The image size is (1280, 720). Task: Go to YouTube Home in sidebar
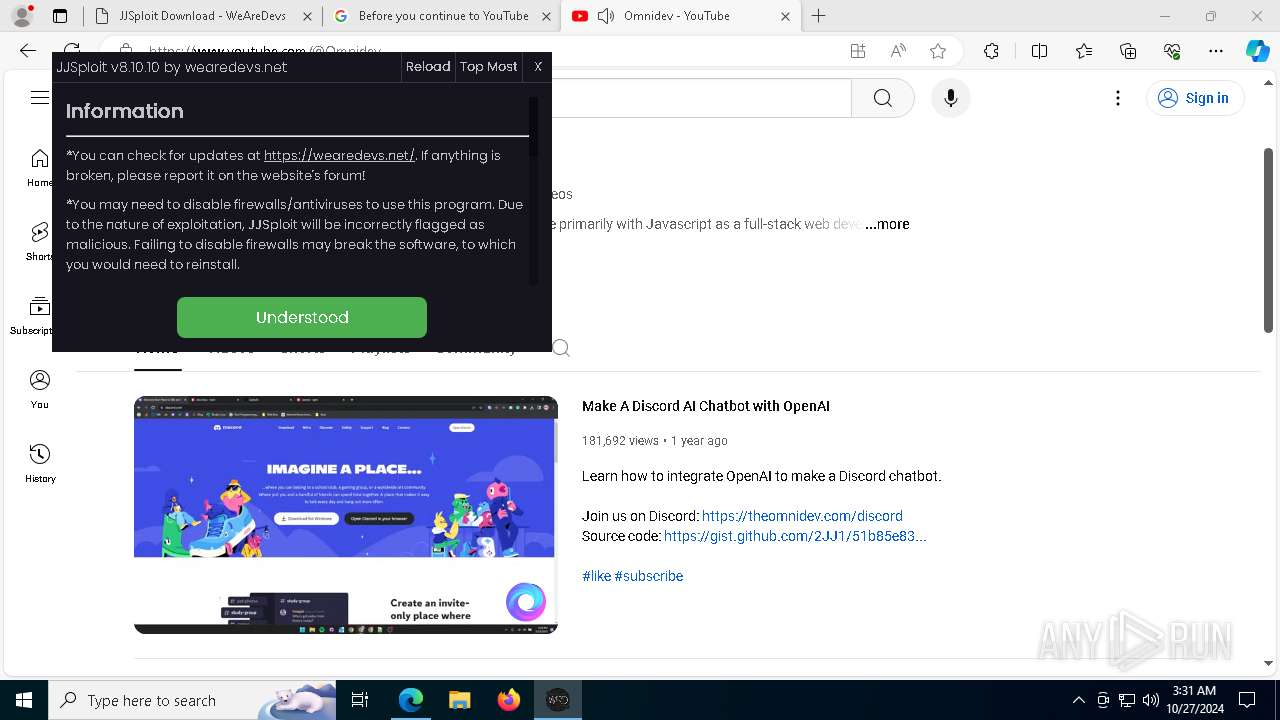(40, 168)
